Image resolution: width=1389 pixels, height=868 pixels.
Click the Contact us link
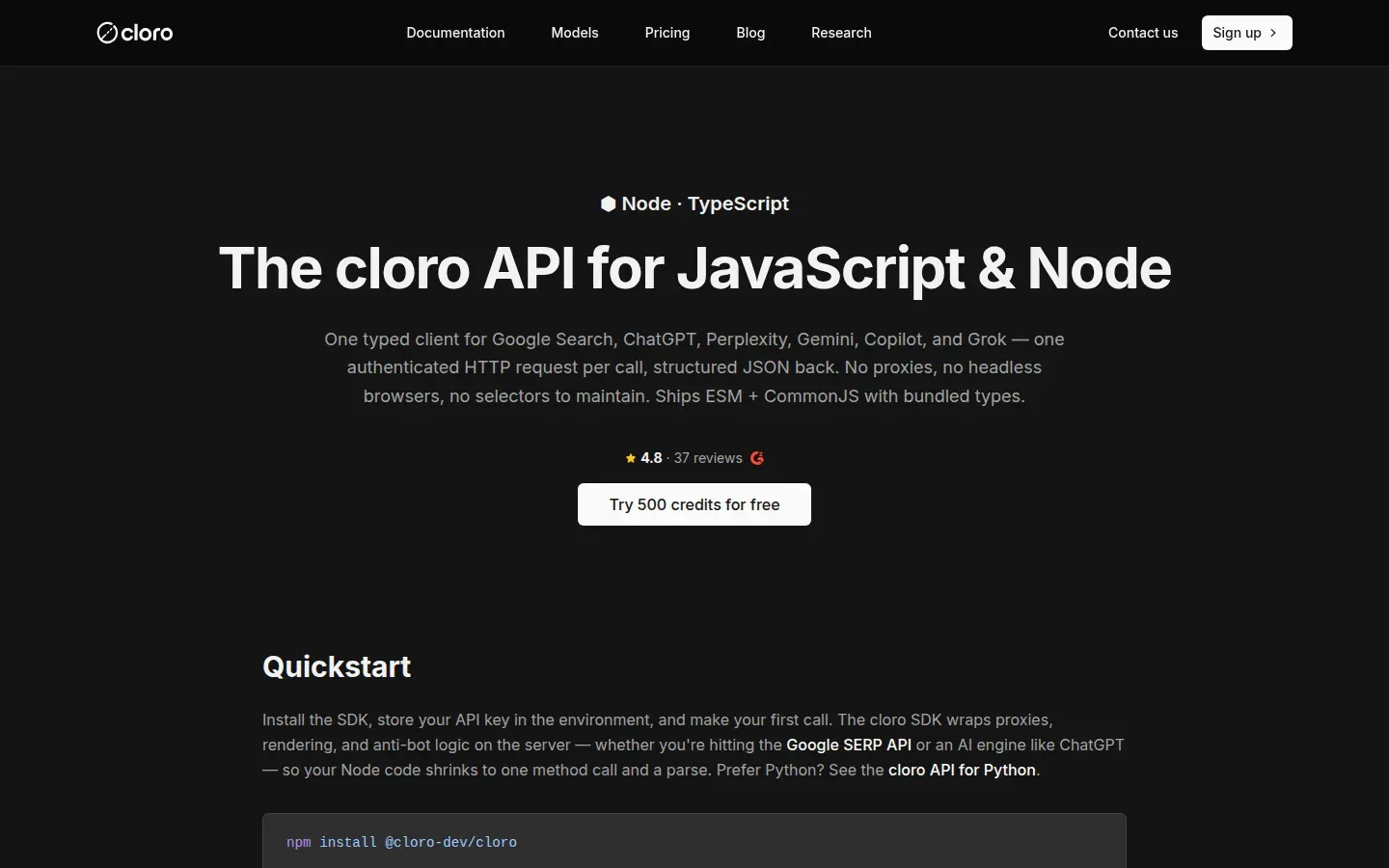click(1143, 33)
